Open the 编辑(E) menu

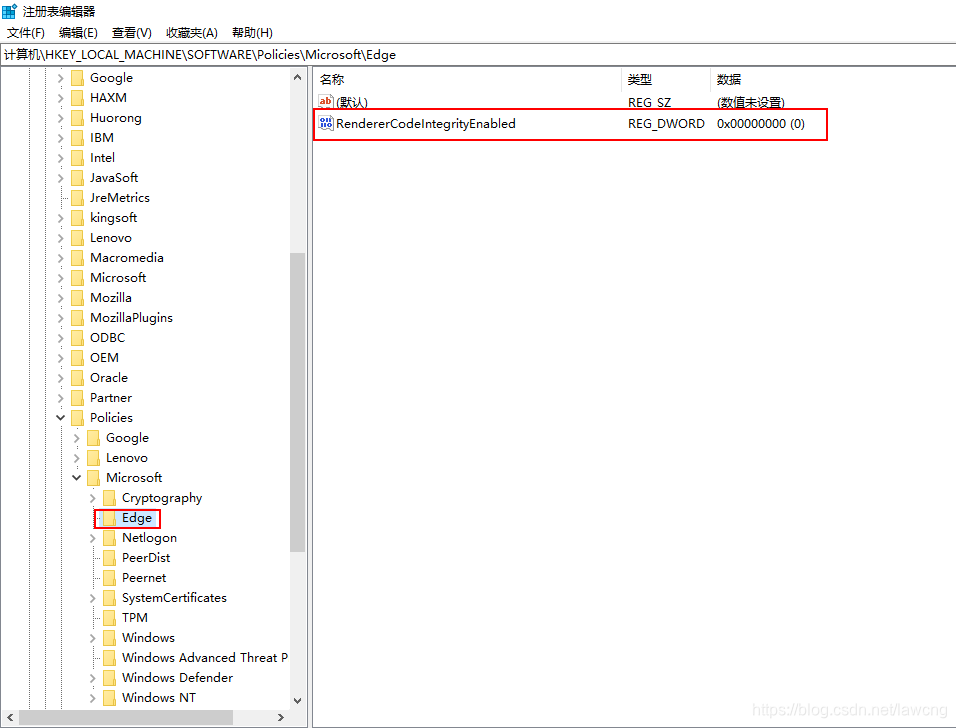(x=78, y=33)
